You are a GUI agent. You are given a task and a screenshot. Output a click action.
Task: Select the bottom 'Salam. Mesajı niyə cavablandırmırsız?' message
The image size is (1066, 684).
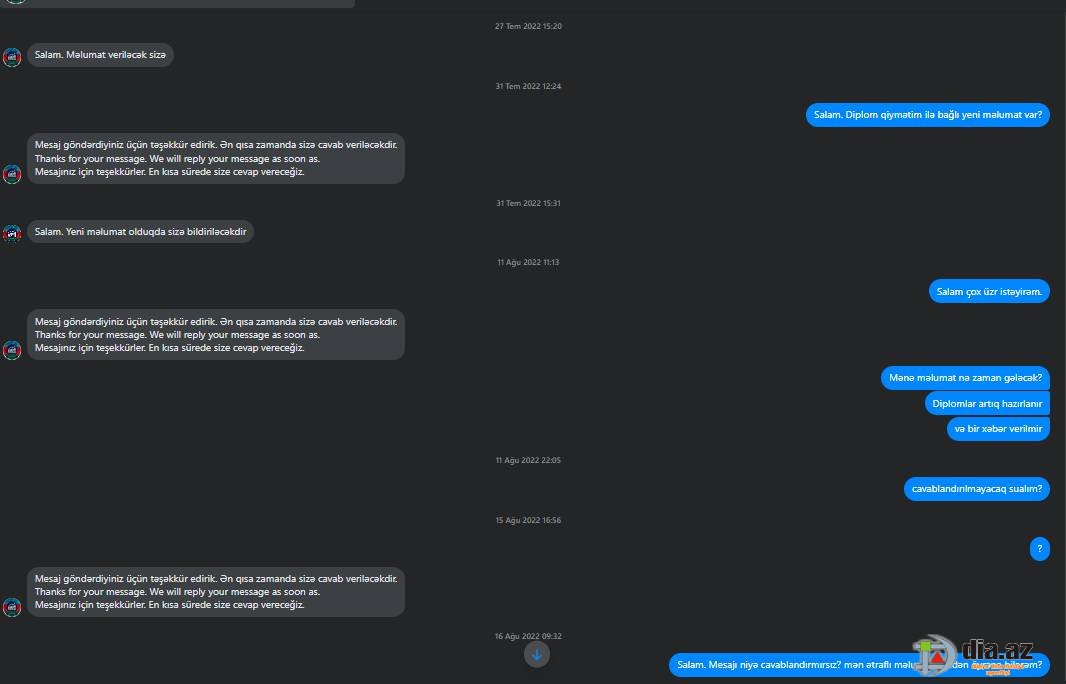point(859,665)
